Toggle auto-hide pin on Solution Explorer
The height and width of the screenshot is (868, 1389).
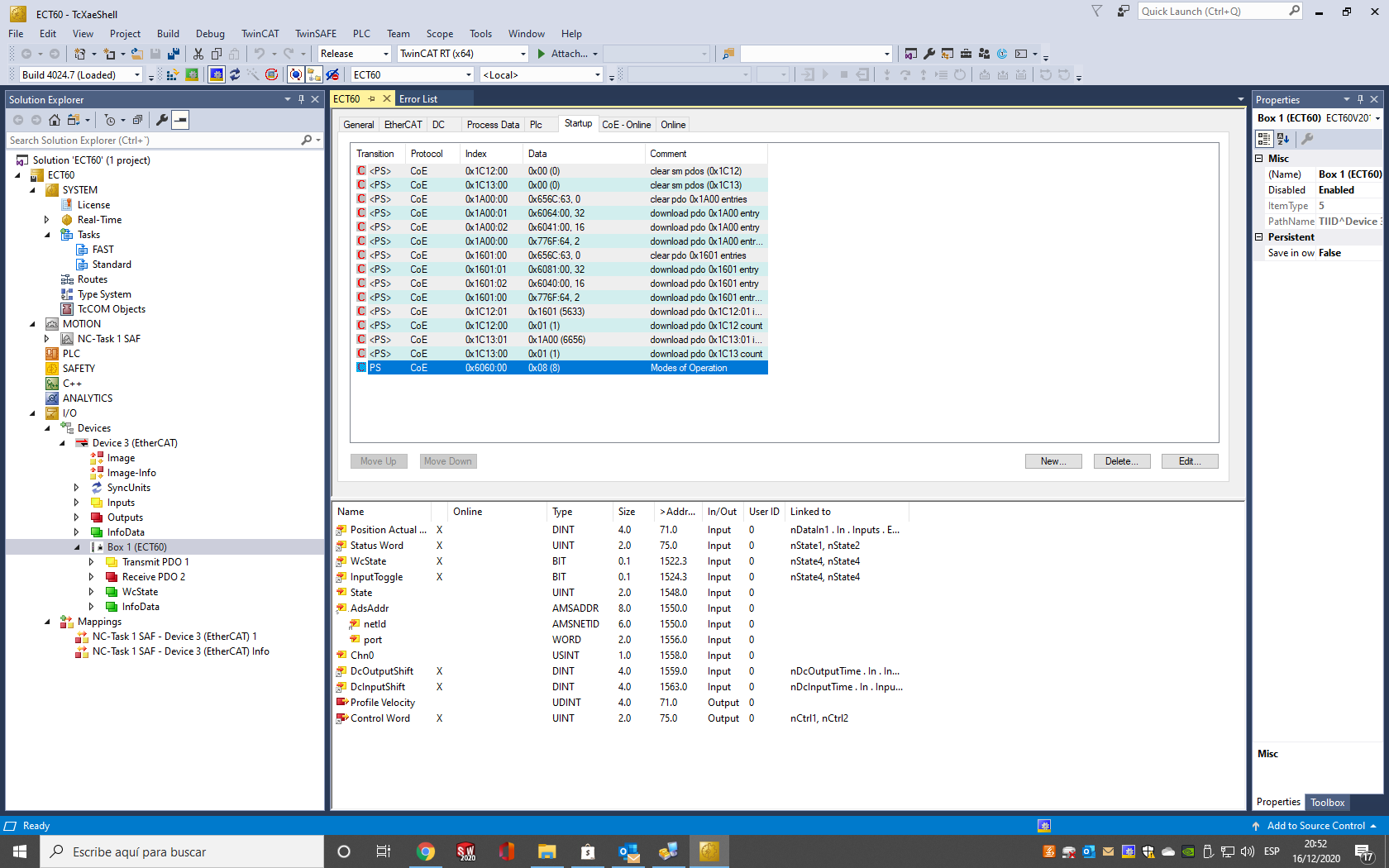pos(301,99)
